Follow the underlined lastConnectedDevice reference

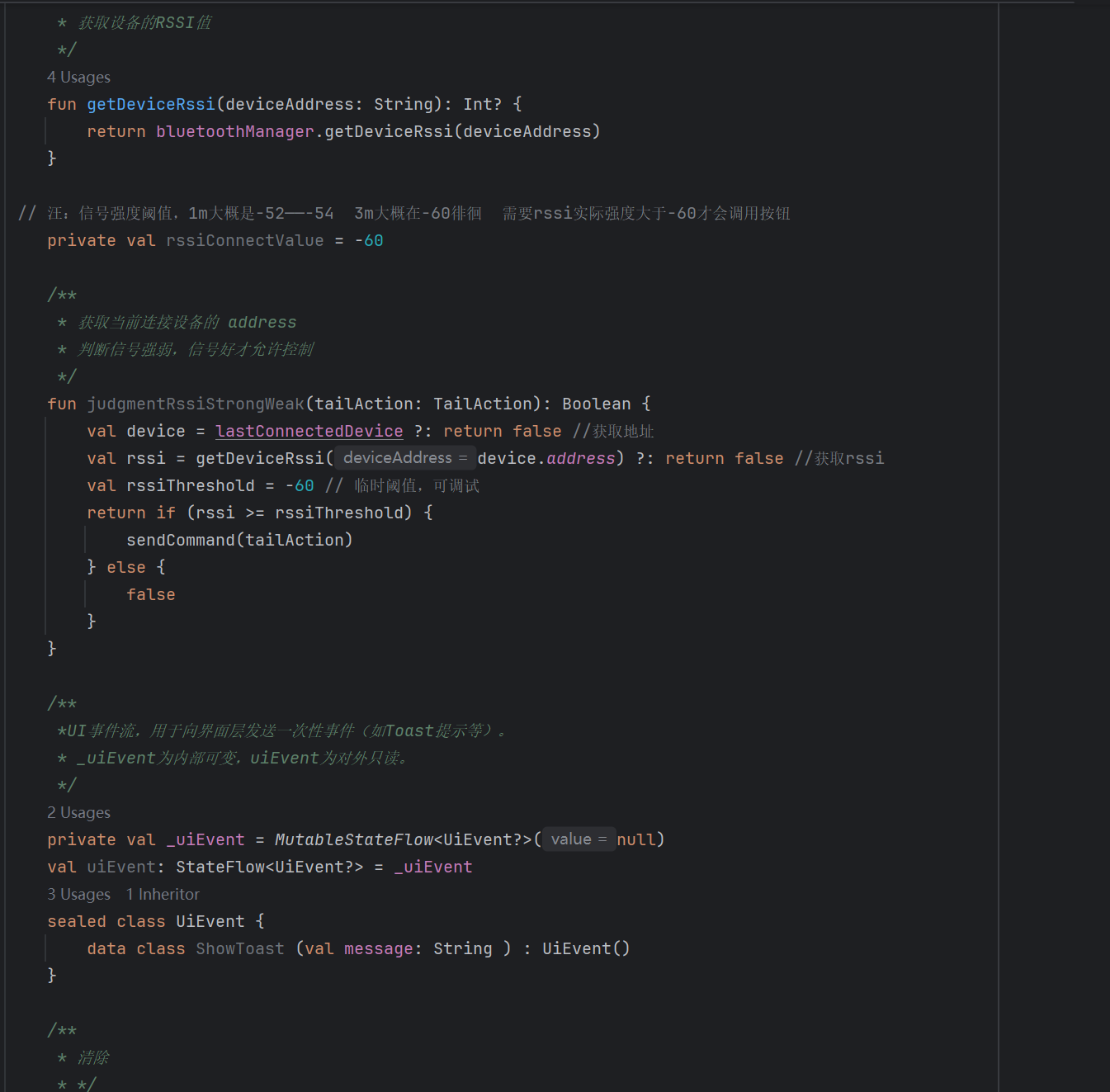pyautogui.click(x=309, y=431)
